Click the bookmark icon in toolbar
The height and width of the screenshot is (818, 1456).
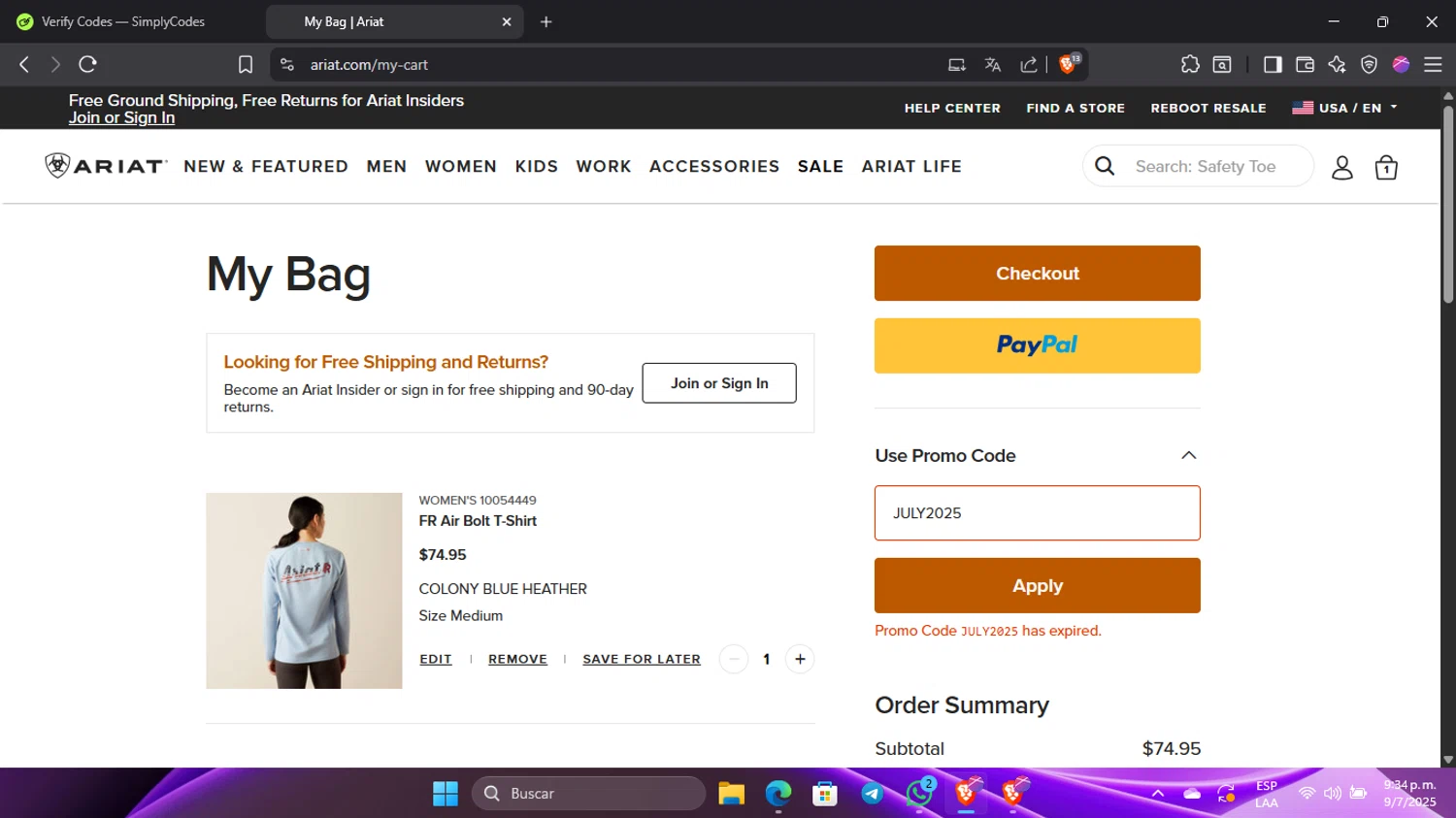coord(246,64)
